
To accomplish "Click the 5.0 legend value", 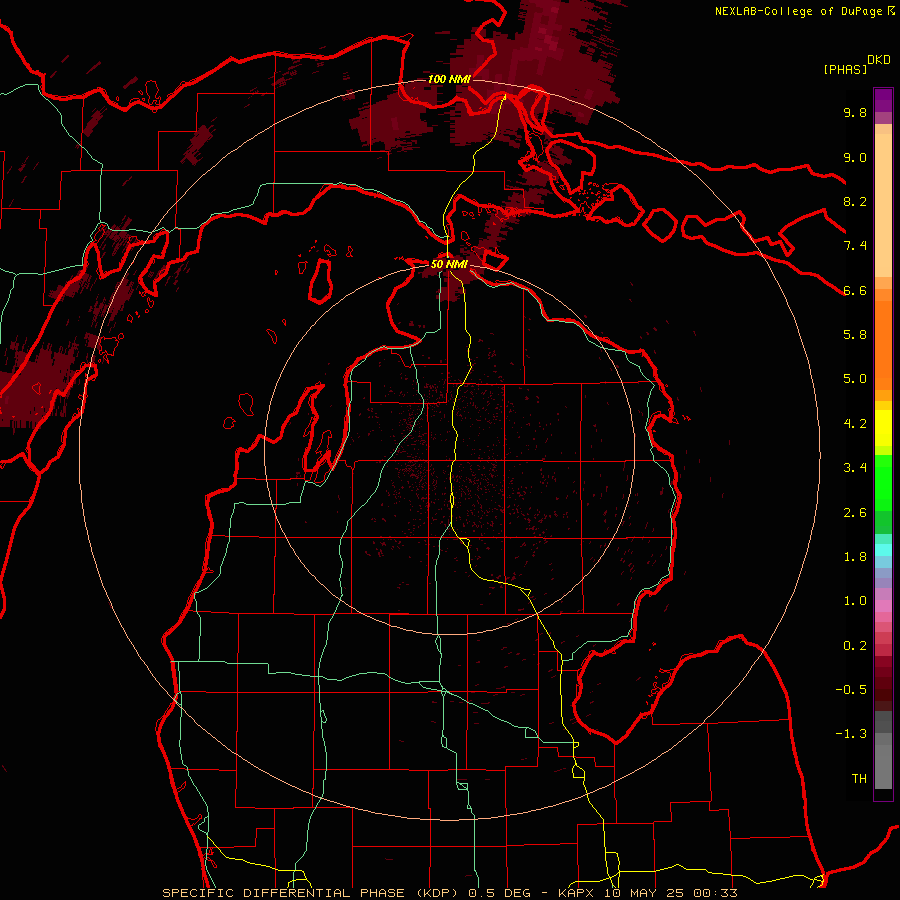I will [x=855, y=379].
